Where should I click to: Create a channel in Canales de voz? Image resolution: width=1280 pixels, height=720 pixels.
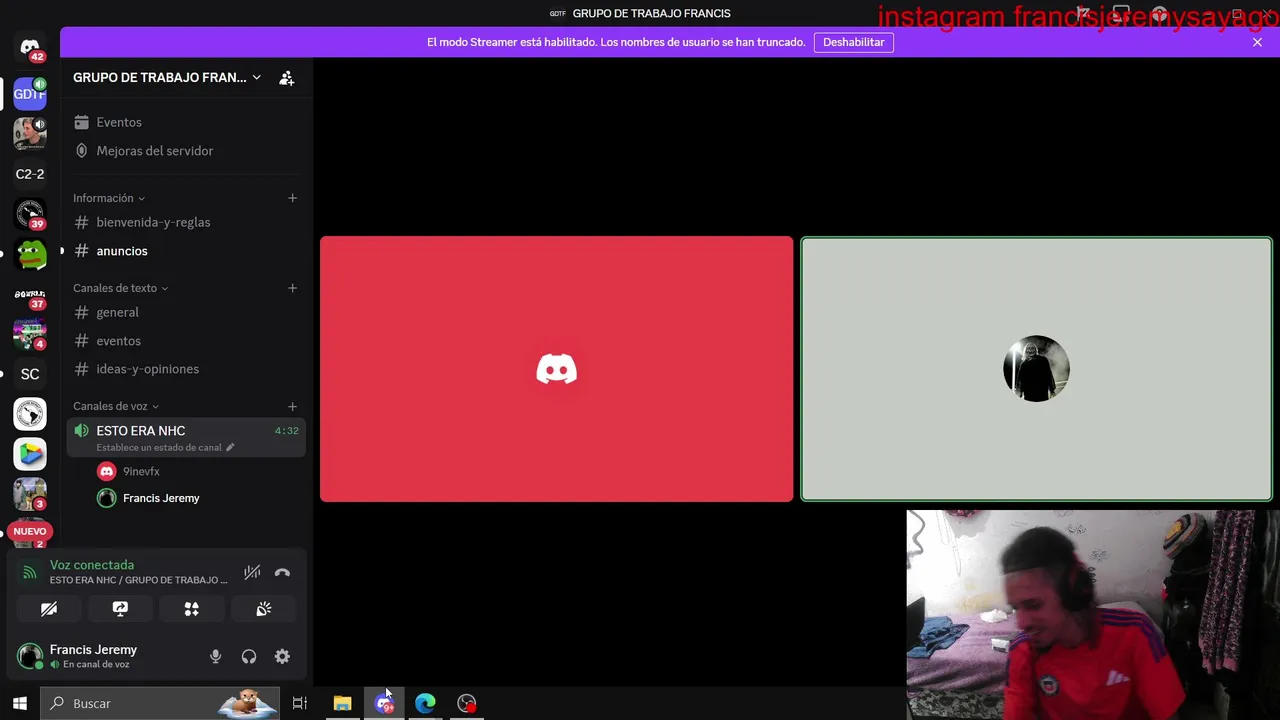click(292, 406)
